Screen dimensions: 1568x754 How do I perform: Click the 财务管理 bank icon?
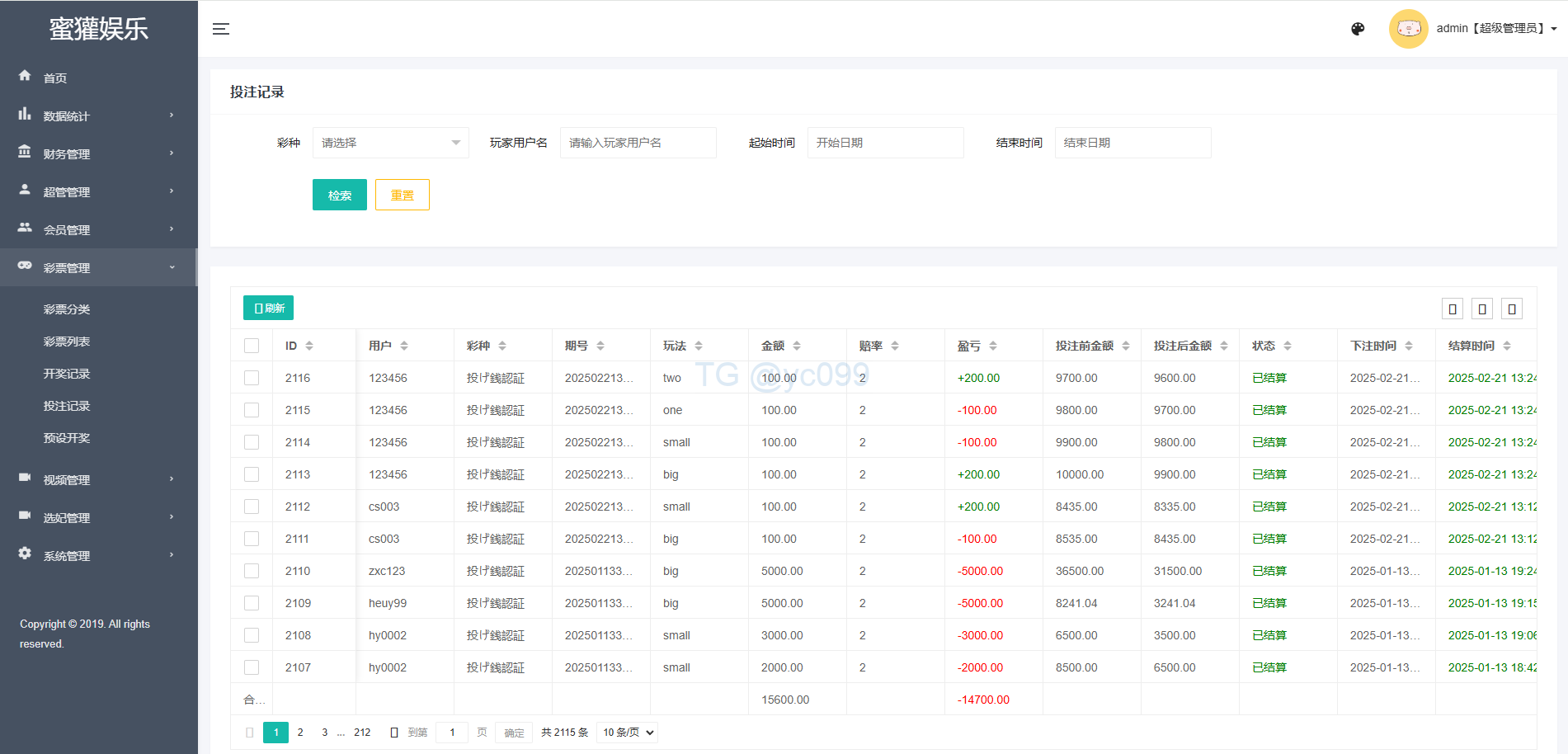[25, 152]
